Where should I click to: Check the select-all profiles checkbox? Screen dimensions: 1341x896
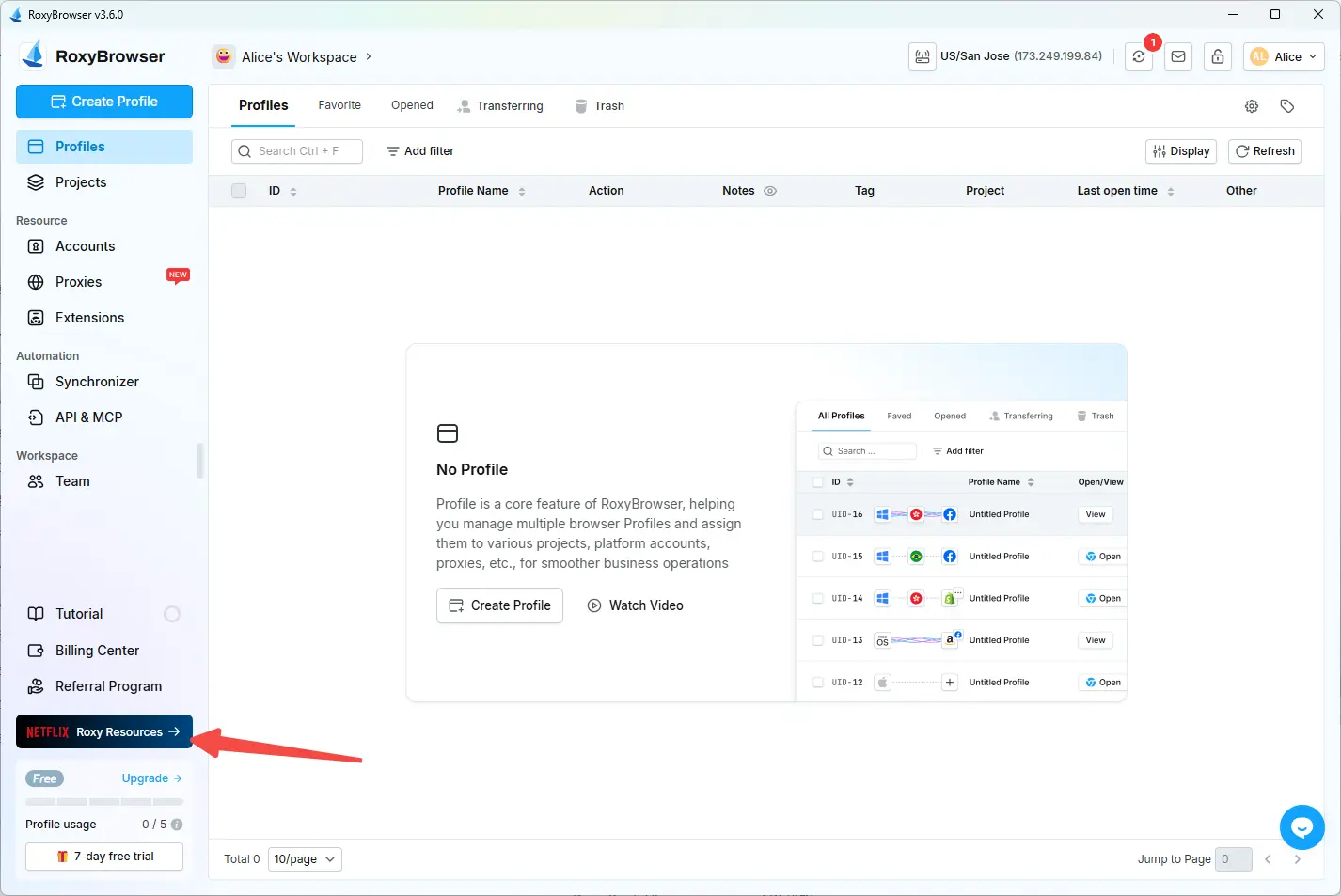[x=239, y=191]
